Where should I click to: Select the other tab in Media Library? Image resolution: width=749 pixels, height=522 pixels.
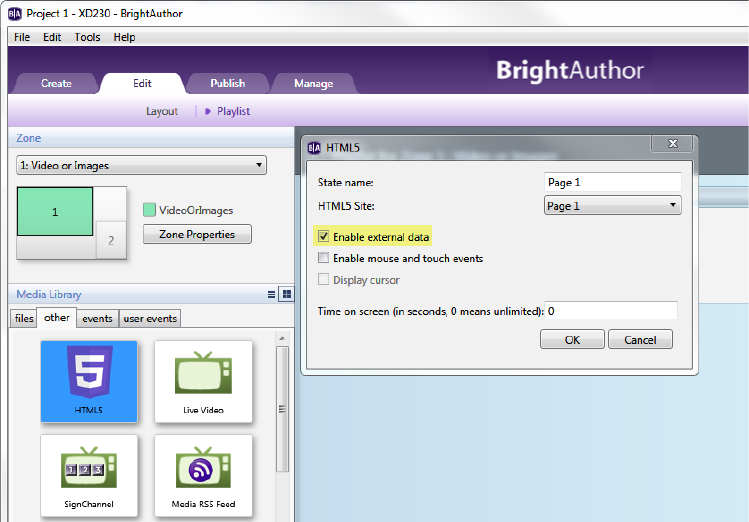(57, 318)
